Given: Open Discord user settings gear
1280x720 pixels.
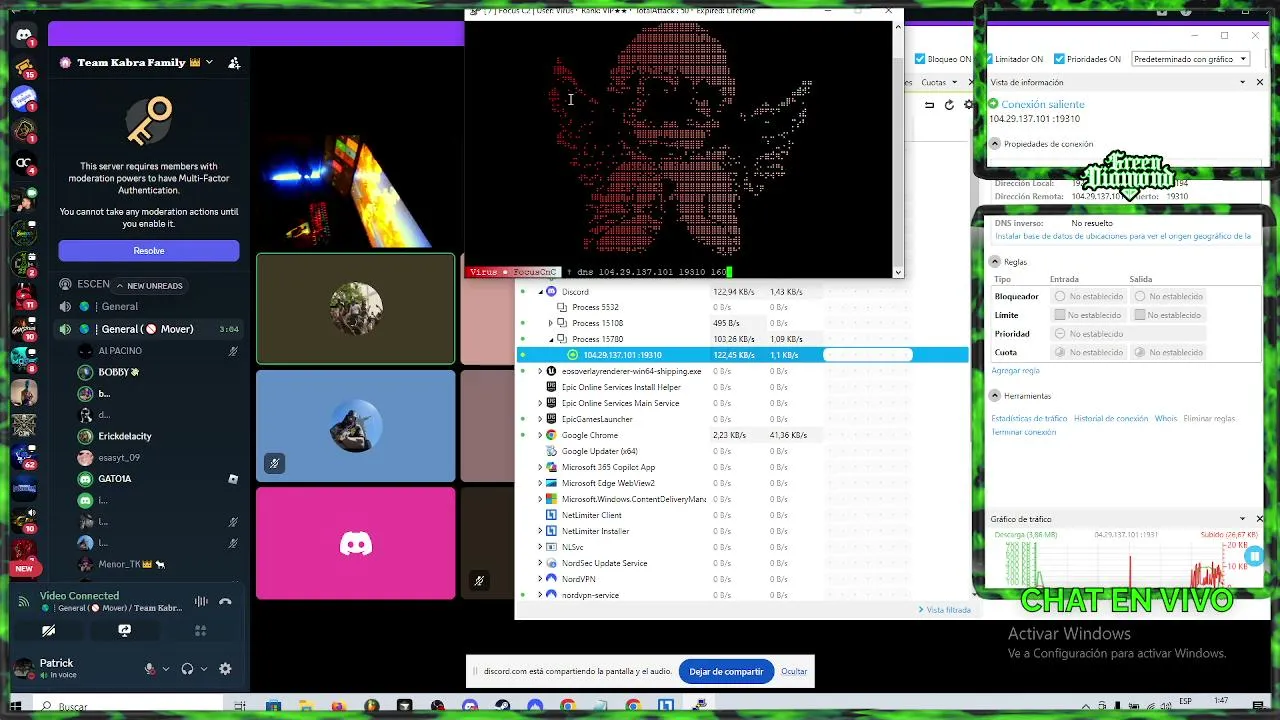Looking at the screenshot, I should tap(225, 669).
